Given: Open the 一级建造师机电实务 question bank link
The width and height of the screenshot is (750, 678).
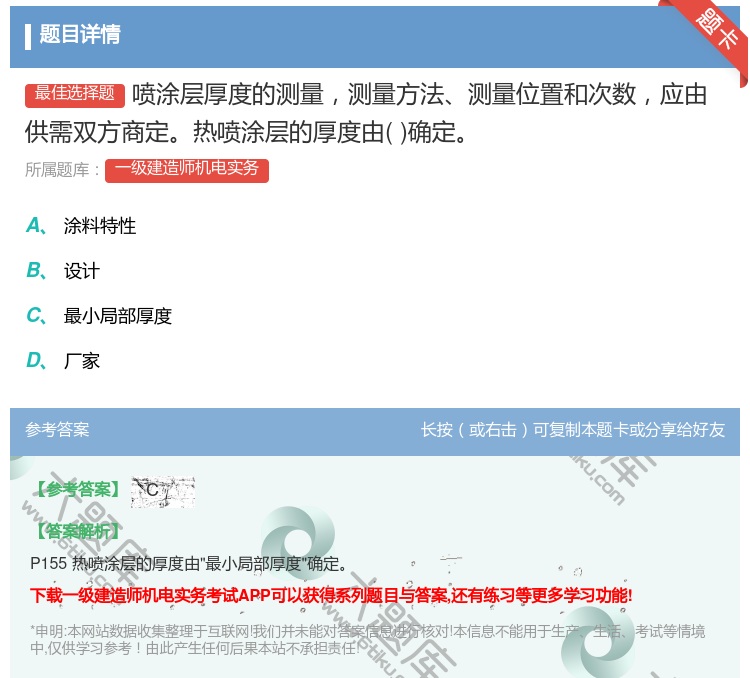Looking at the screenshot, I should coord(187,169).
